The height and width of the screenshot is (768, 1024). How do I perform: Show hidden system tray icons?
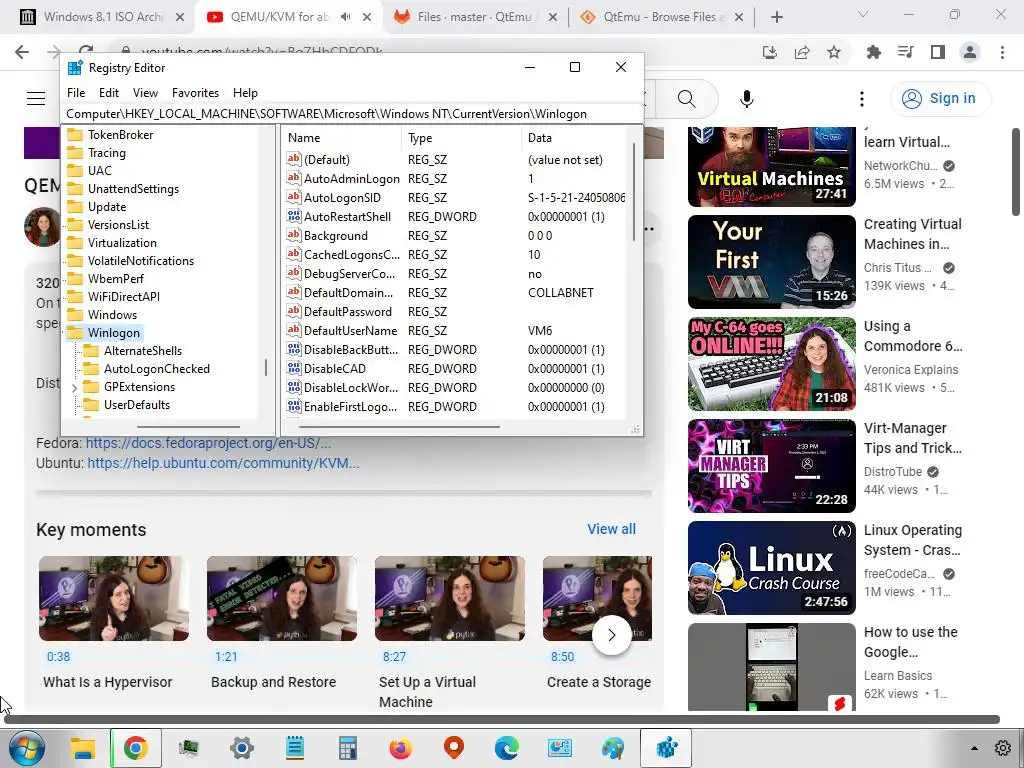pos(974,748)
